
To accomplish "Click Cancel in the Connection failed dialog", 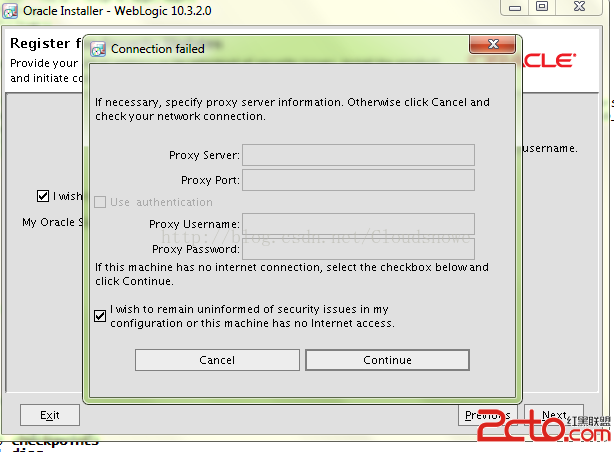I will [x=217, y=360].
